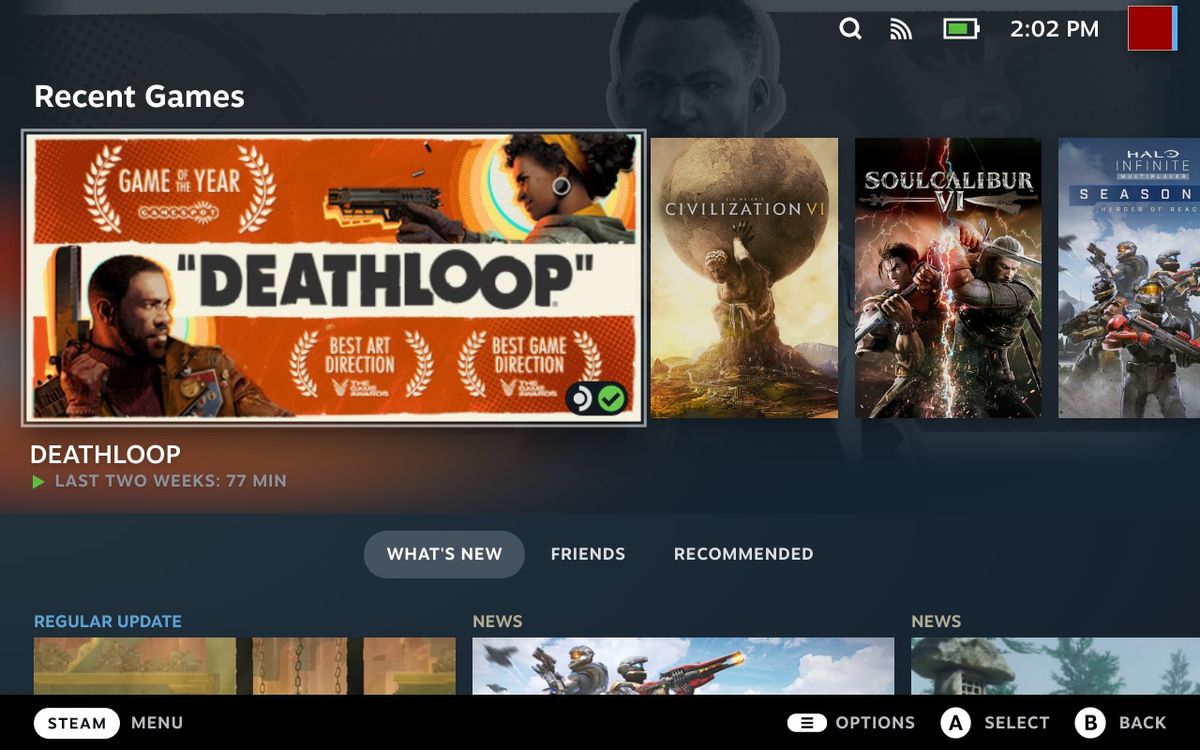
Task: Click the DEATHLOOP title text
Action: click(105, 454)
